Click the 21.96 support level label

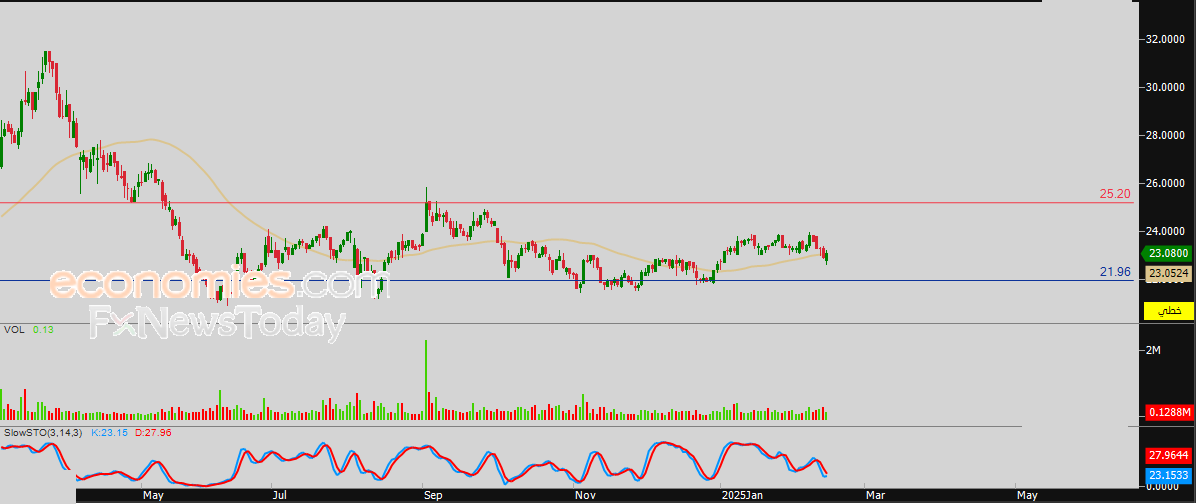[1114, 272]
